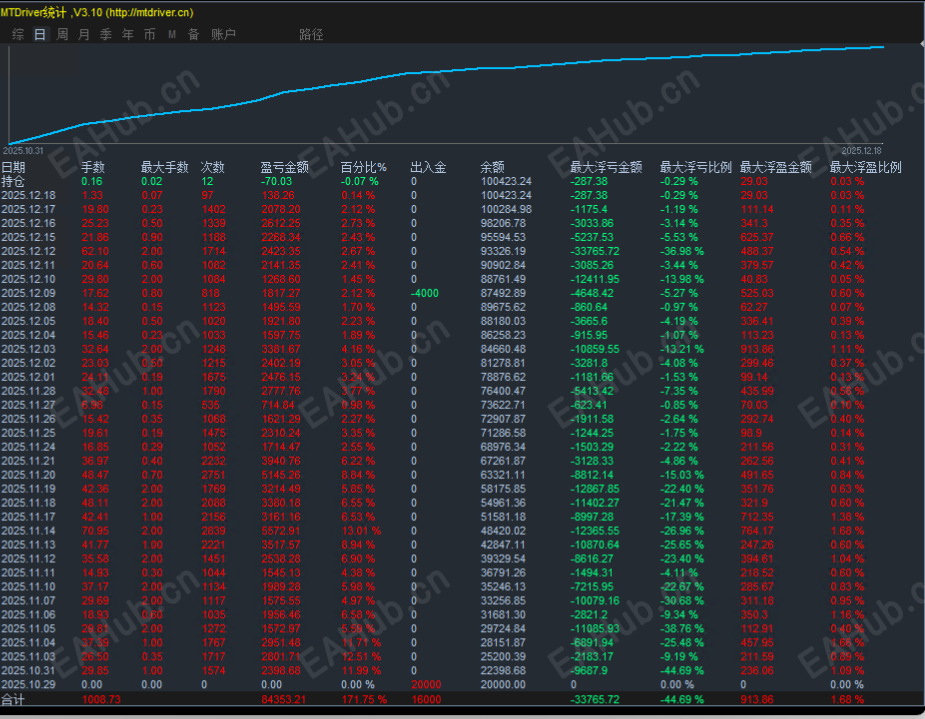Click the 日期 column header
925x719 pixels.
(x=13, y=168)
